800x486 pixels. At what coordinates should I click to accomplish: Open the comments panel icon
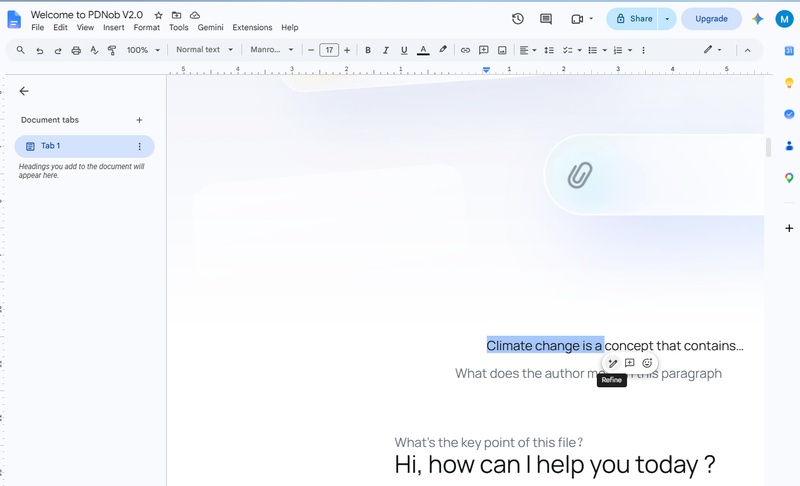(546, 19)
